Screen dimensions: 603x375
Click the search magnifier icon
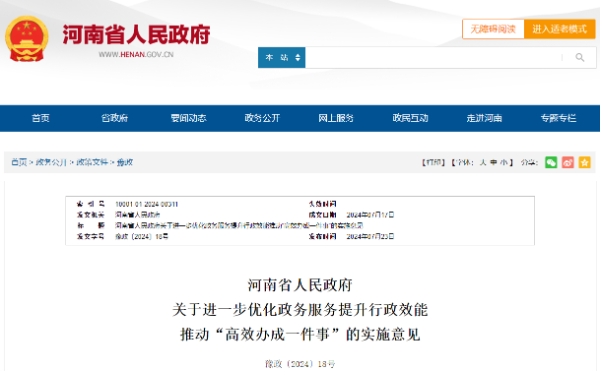580,58
